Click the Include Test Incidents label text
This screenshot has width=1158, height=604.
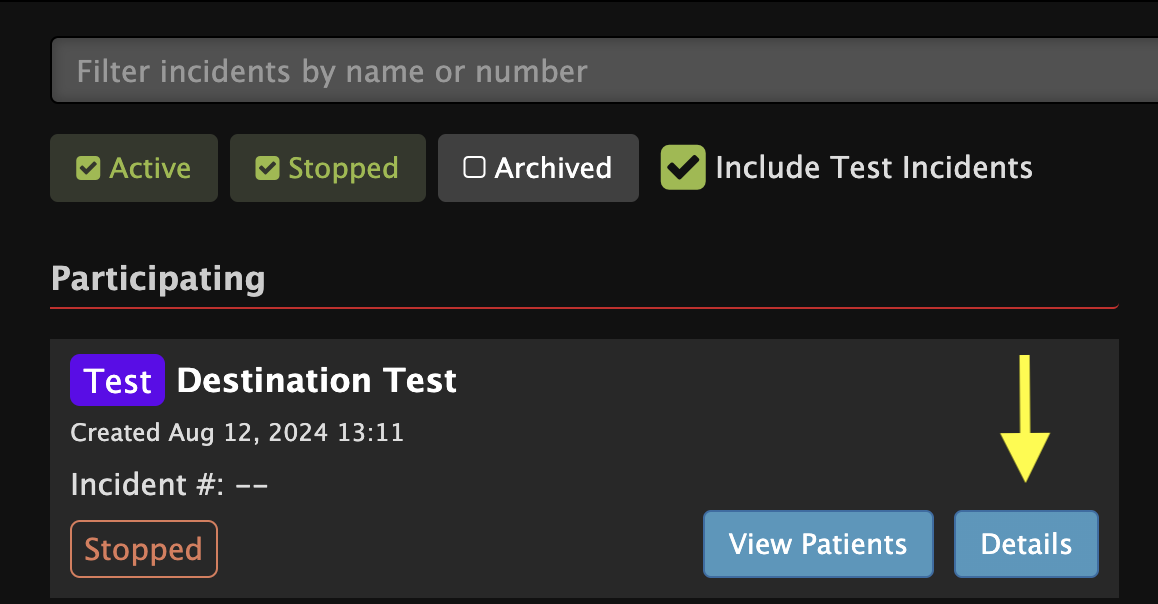[874, 168]
